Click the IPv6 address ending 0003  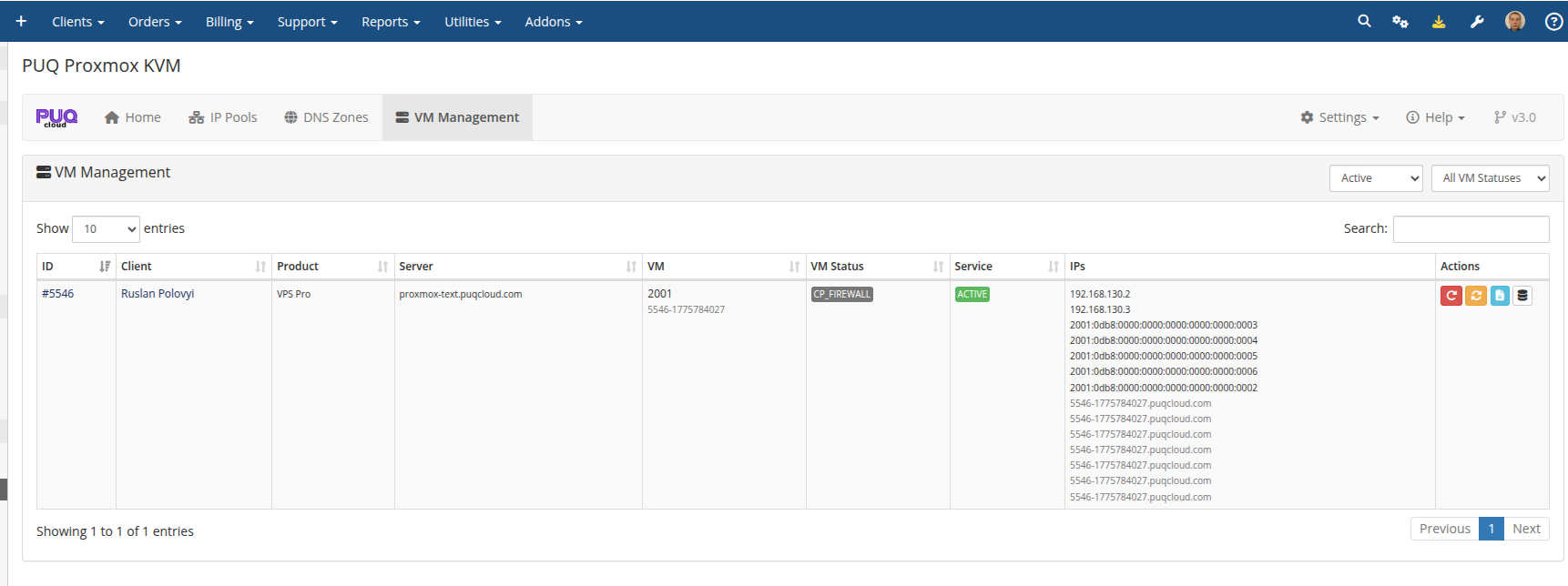click(1164, 326)
